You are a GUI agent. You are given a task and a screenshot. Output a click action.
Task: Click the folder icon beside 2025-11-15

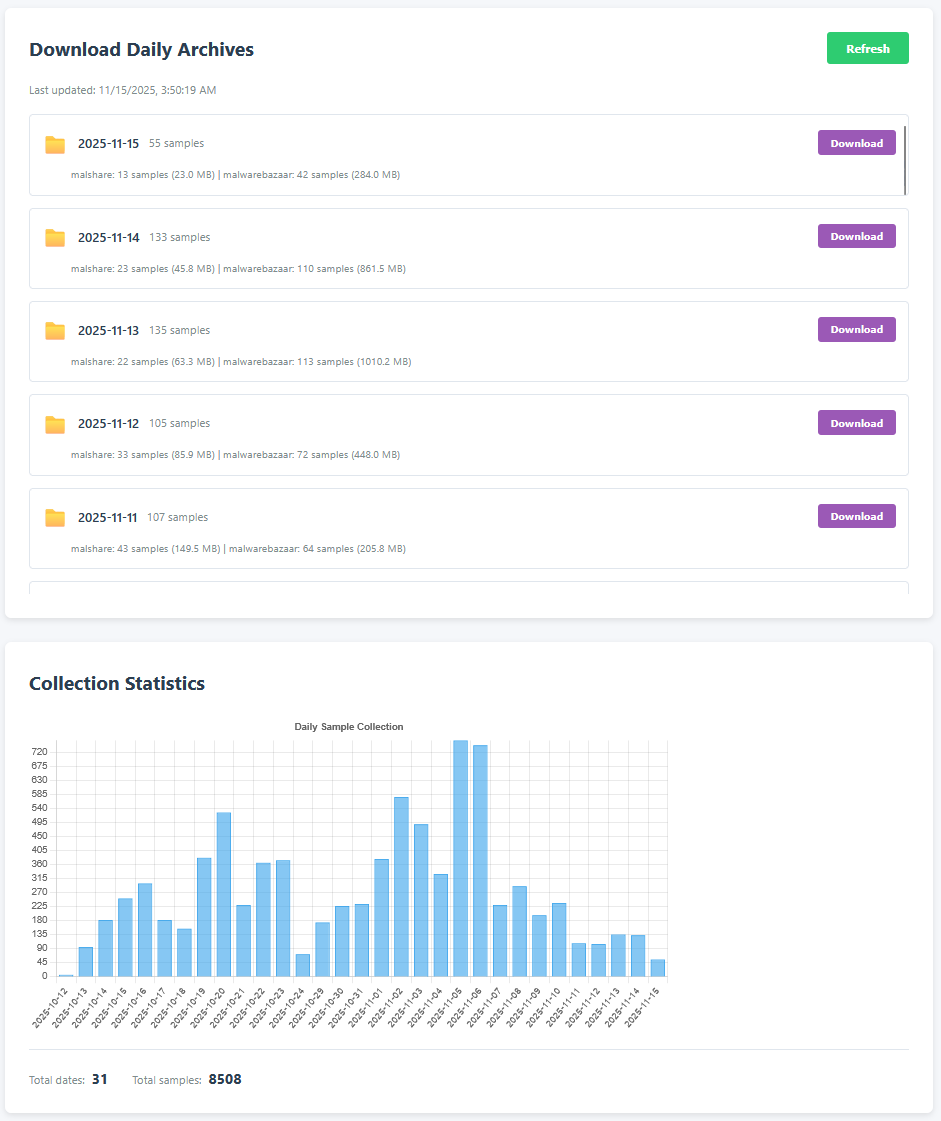coord(55,145)
